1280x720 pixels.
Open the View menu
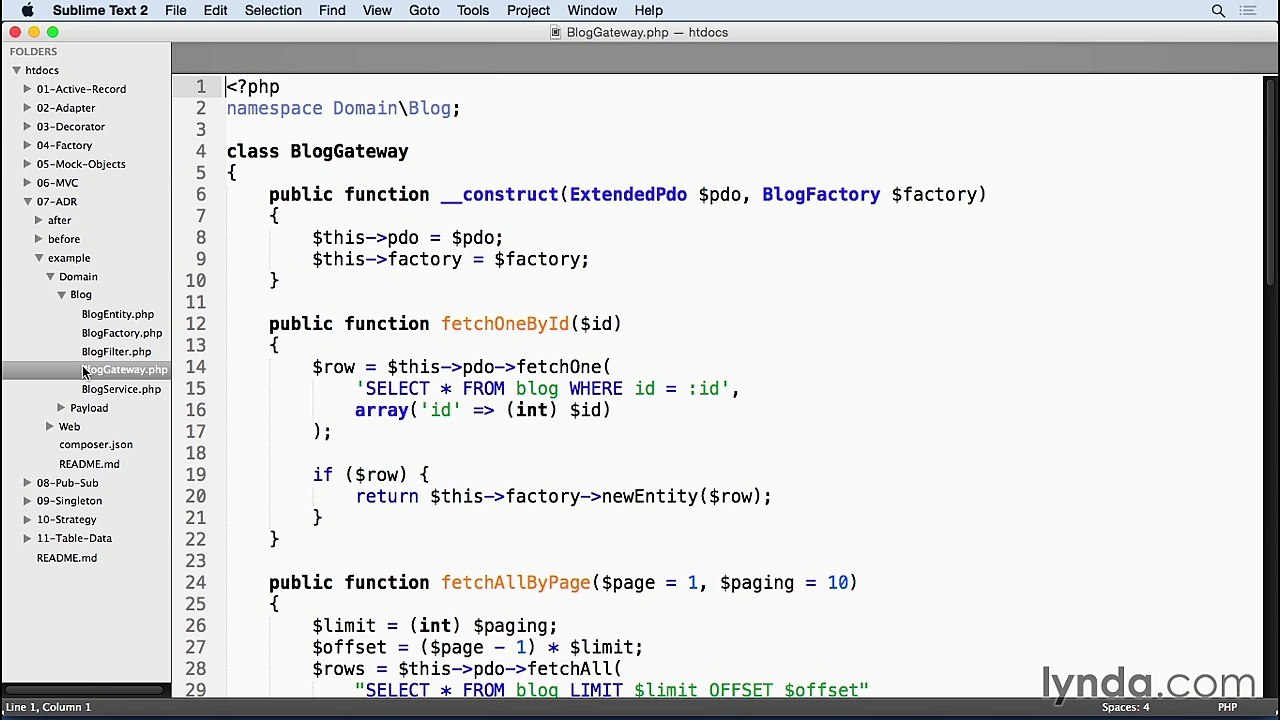click(377, 11)
